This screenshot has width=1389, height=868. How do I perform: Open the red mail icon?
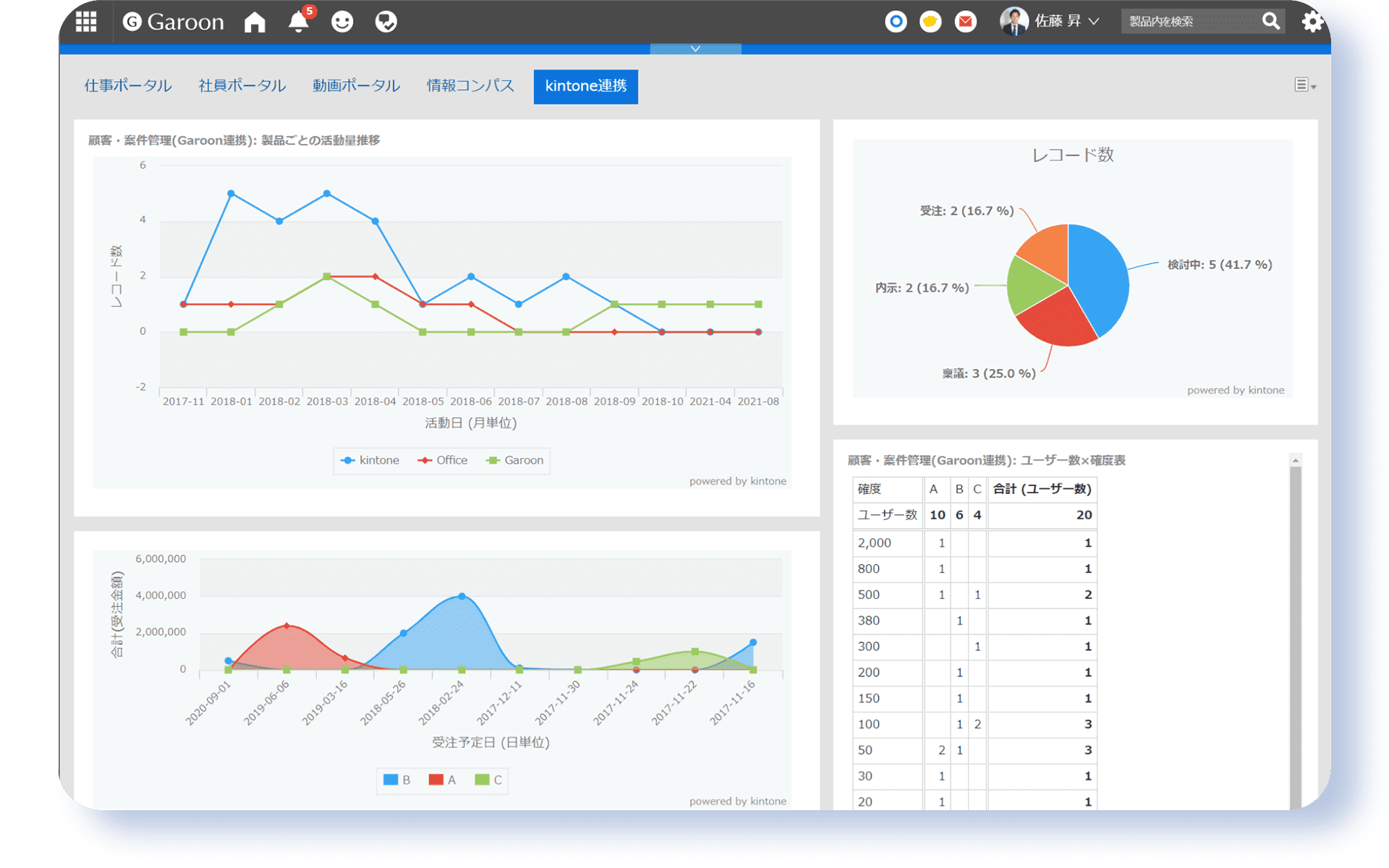click(965, 22)
